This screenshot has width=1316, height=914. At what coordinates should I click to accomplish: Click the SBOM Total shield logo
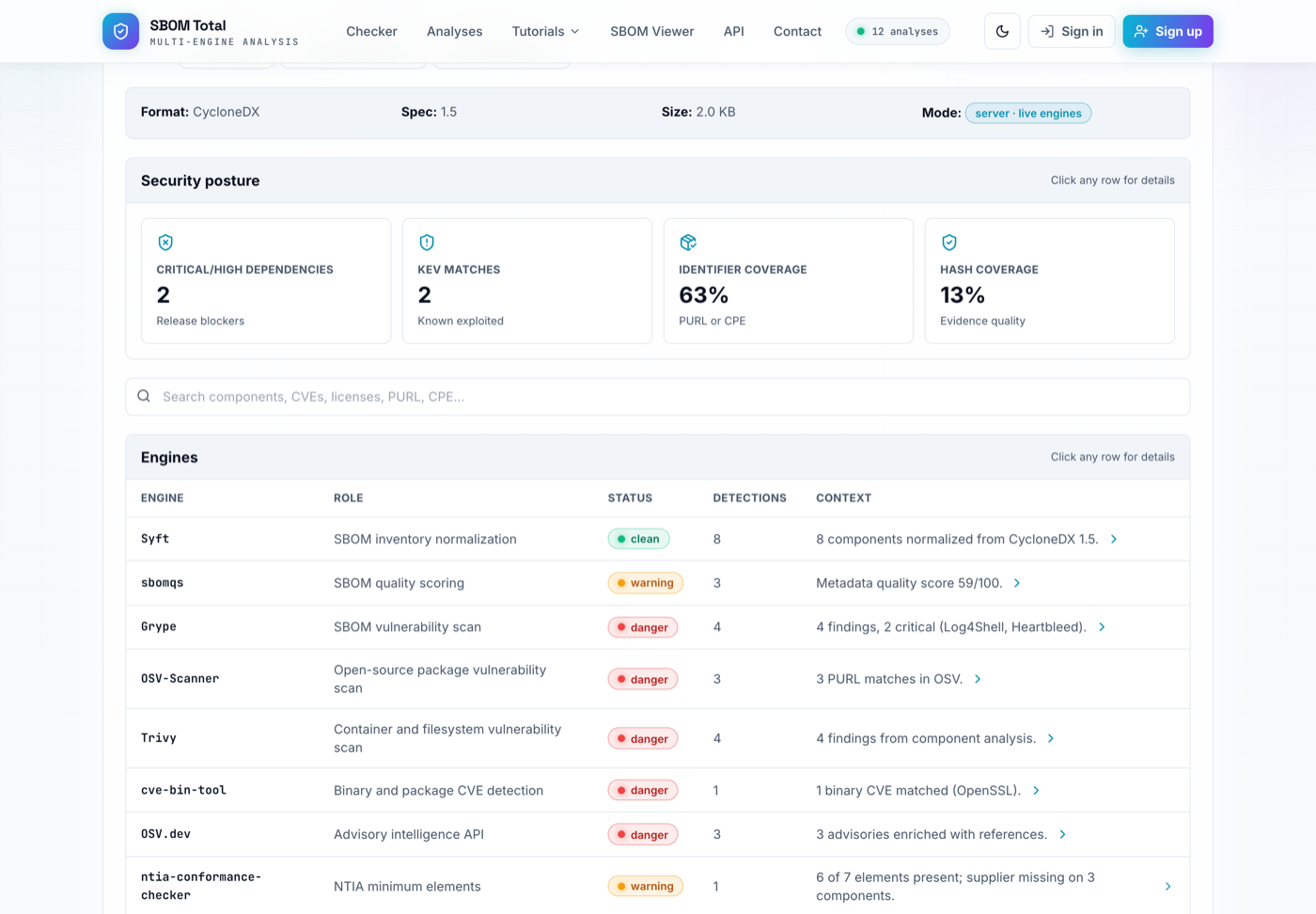click(x=120, y=31)
